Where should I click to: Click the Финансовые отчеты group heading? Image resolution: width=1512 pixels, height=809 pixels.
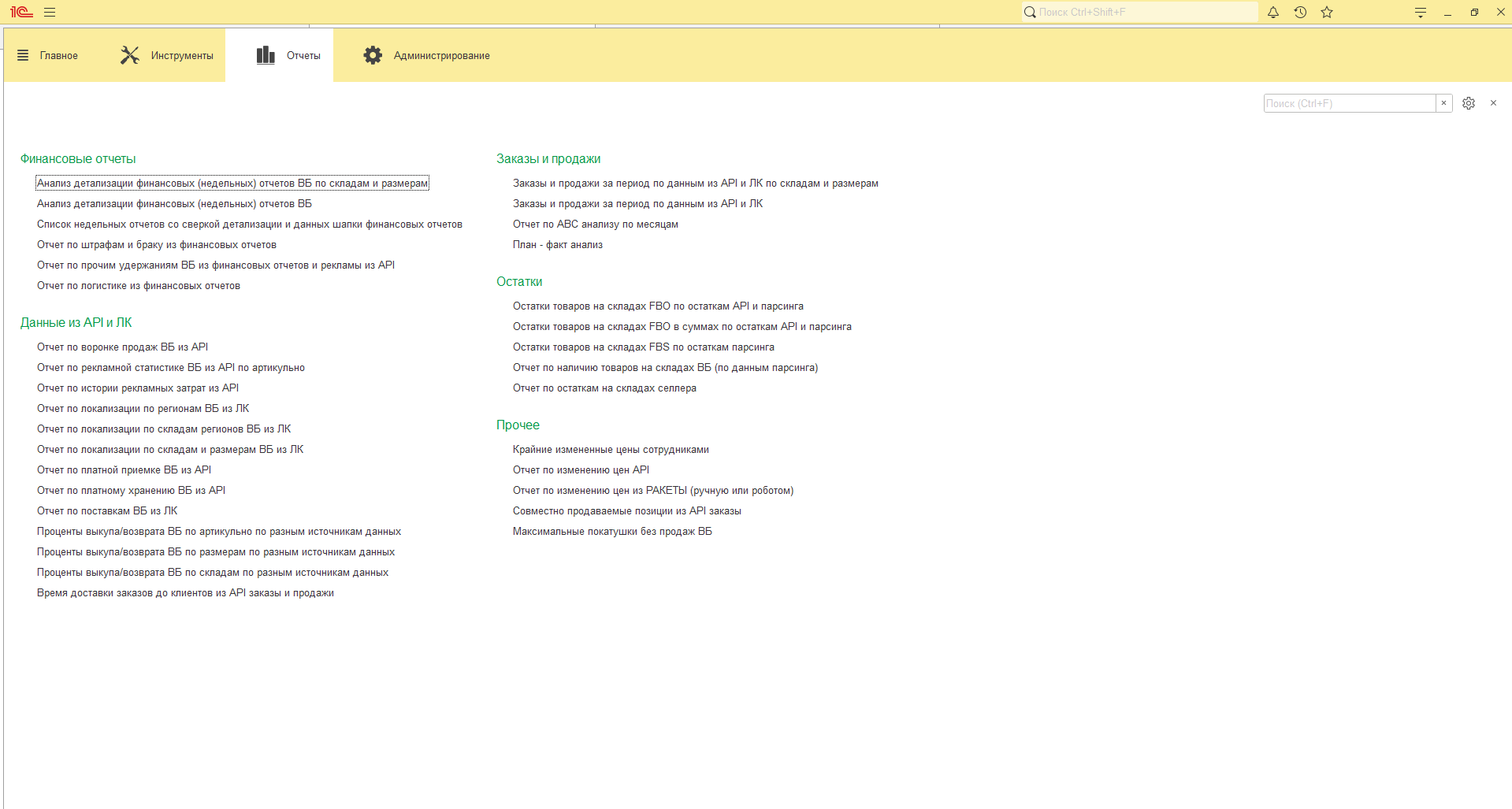[x=78, y=158]
